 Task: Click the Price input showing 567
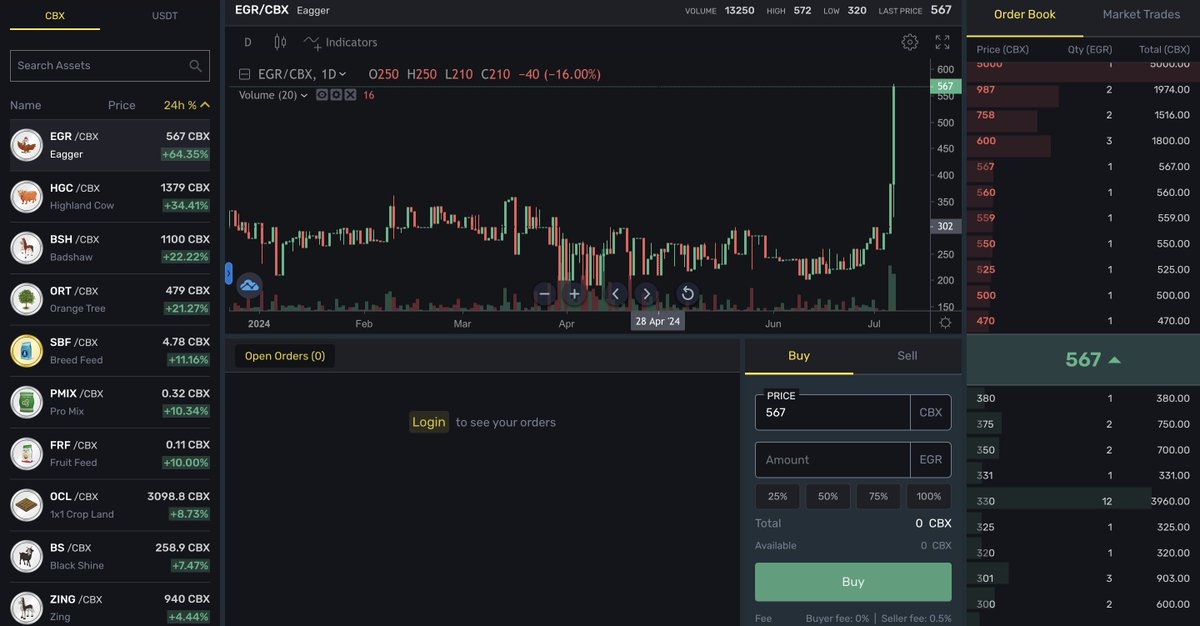point(832,412)
